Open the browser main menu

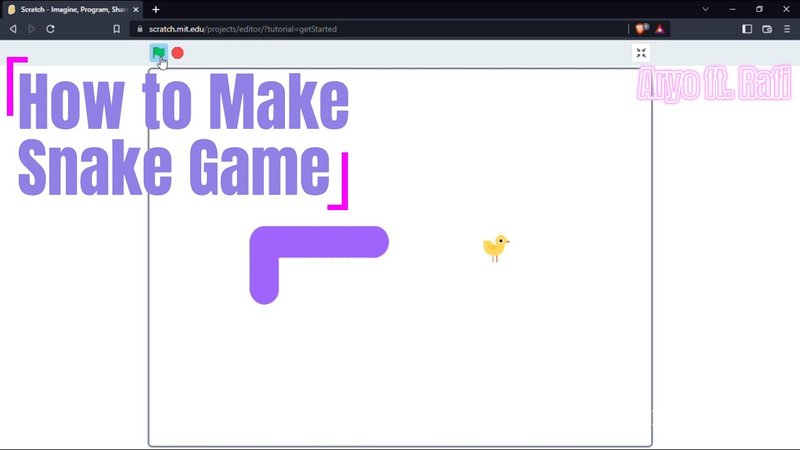[x=787, y=29]
